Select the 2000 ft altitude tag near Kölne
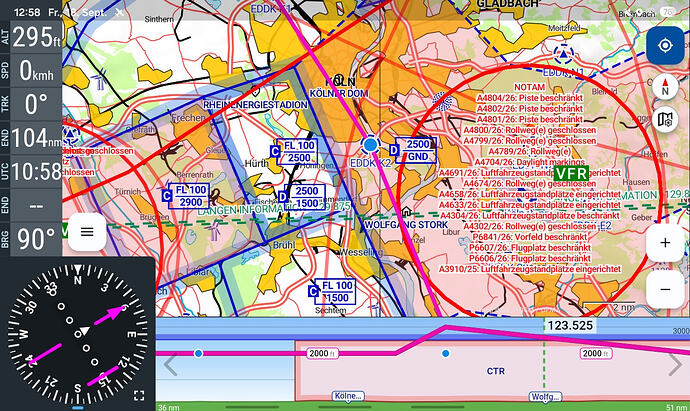 [x=323, y=353]
